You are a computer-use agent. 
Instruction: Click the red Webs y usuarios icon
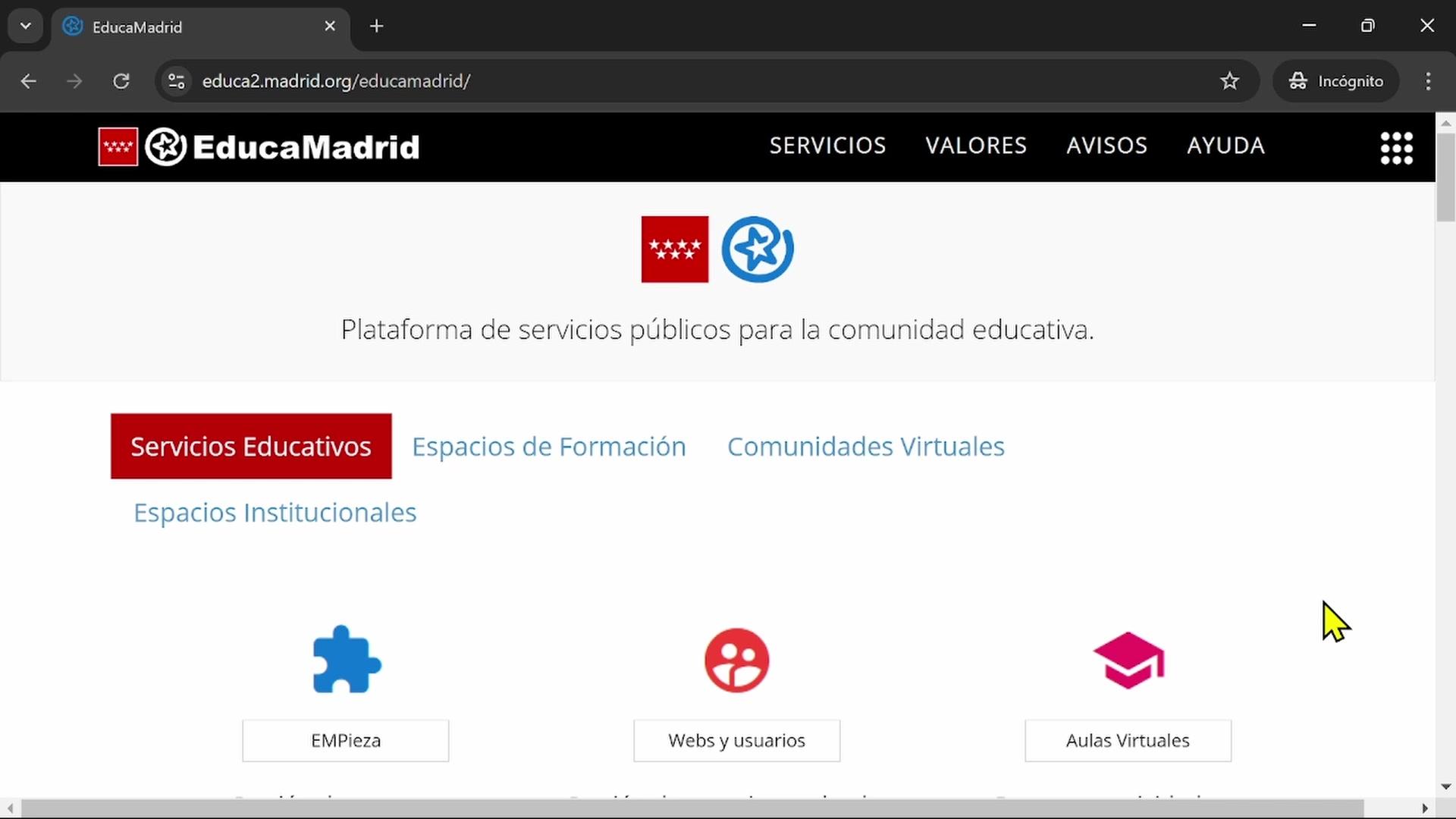tap(736, 660)
